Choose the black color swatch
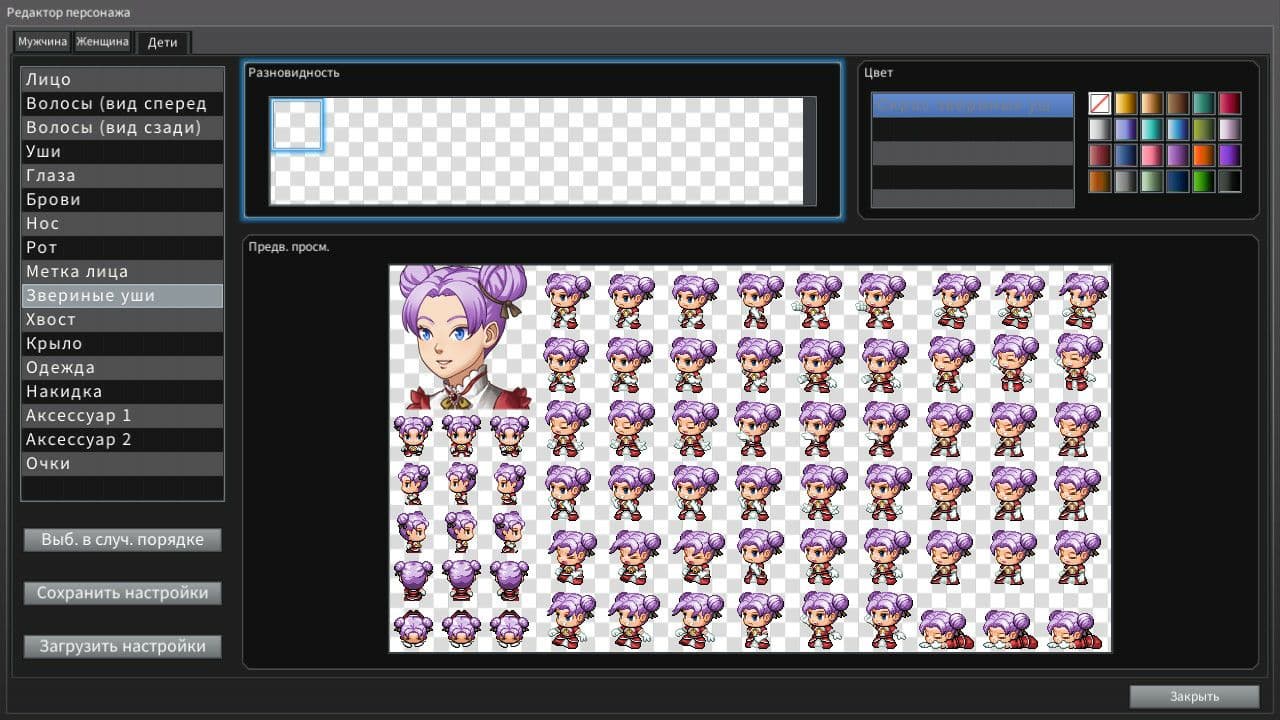Image resolution: width=1280 pixels, height=720 pixels. tap(1230, 181)
